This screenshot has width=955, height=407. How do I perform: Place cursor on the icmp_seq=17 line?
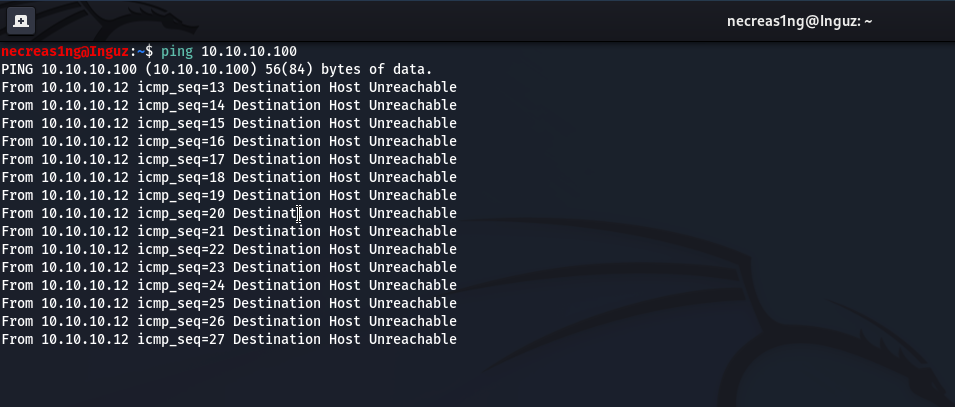[x=228, y=159]
